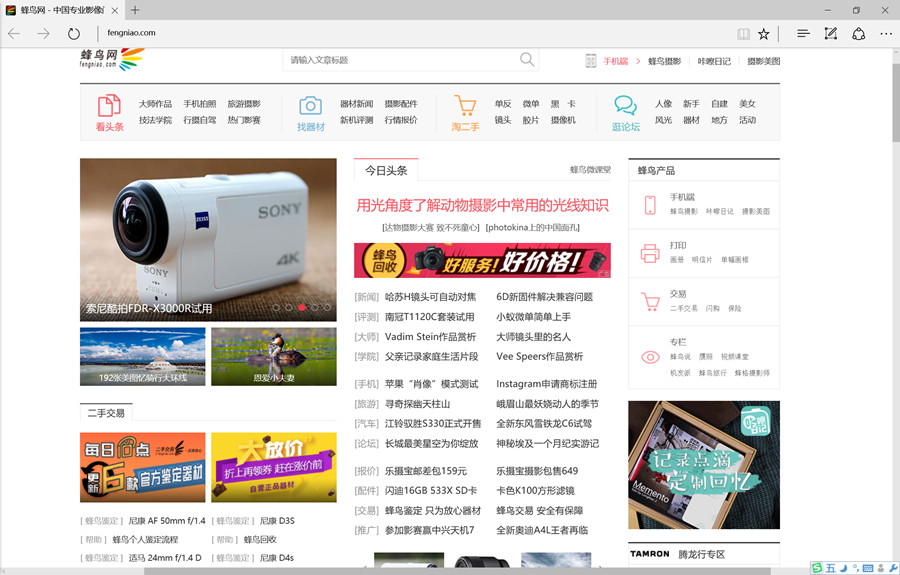
Task: Click the IME keyboard icon in tray
Action: point(868,568)
